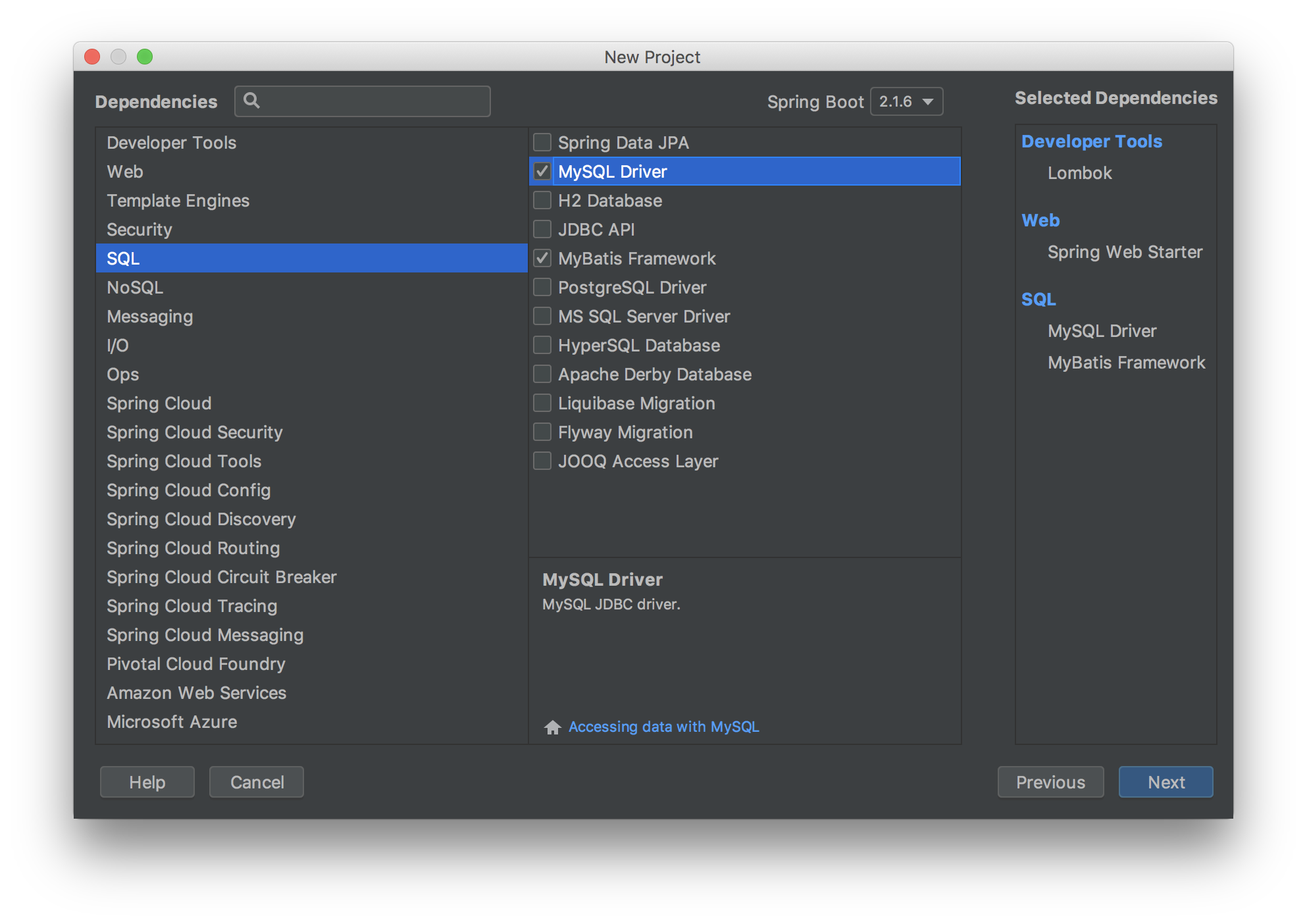Select Spring Cloud Routing category

pos(311,548)
